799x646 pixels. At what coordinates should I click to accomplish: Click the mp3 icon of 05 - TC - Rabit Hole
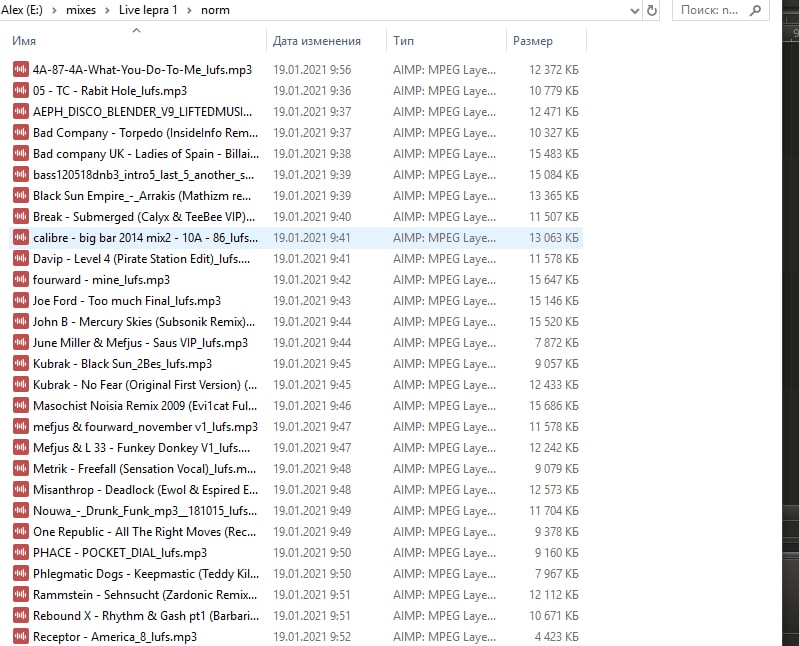[x=21, y=90]
